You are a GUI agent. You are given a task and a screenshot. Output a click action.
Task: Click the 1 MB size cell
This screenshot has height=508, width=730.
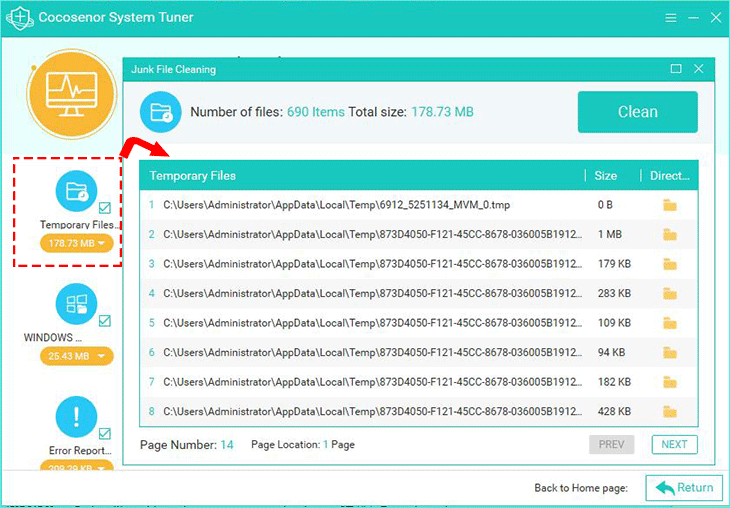pyautogui.click(x=609, y=234)
